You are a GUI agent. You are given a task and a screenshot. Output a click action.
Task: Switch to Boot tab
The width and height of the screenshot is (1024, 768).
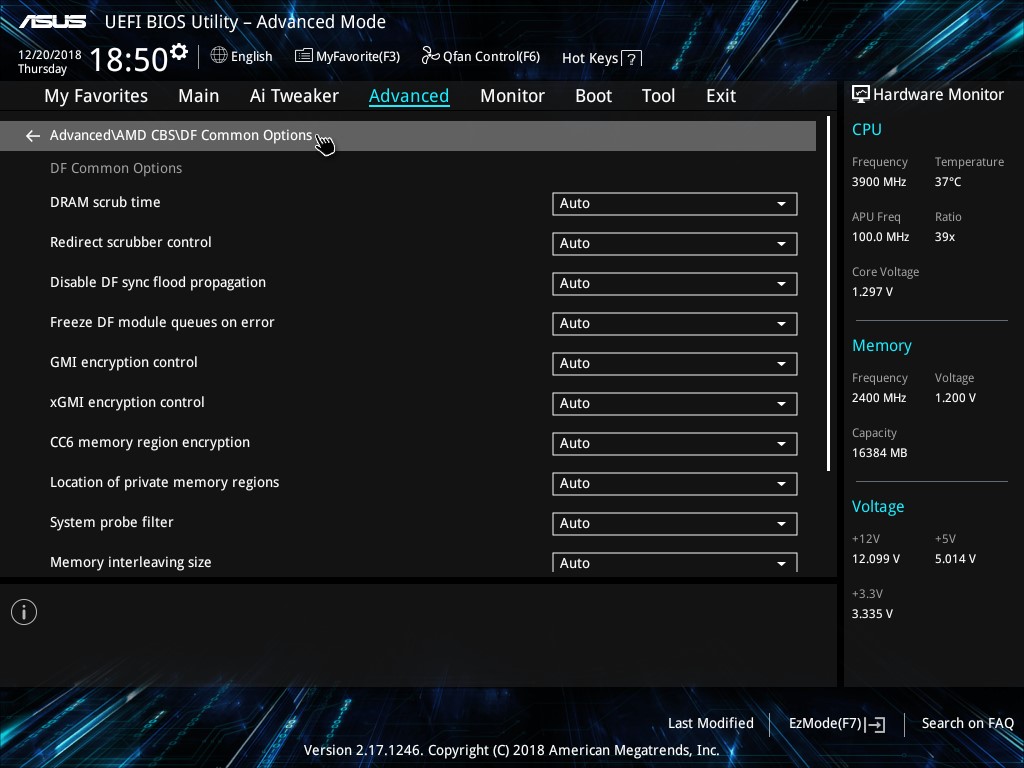593,96
